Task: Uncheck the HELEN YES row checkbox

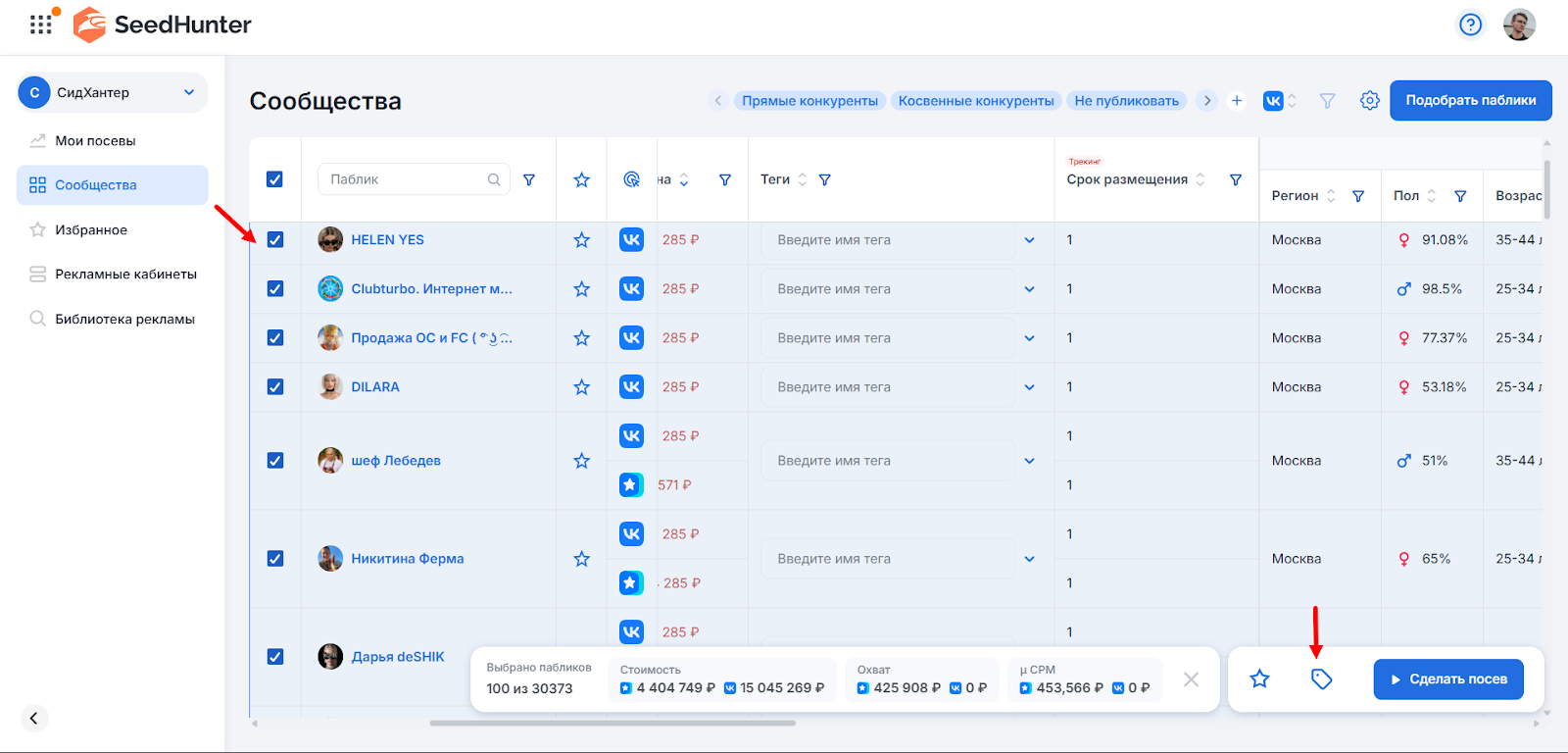Action: tap(275, 240)
